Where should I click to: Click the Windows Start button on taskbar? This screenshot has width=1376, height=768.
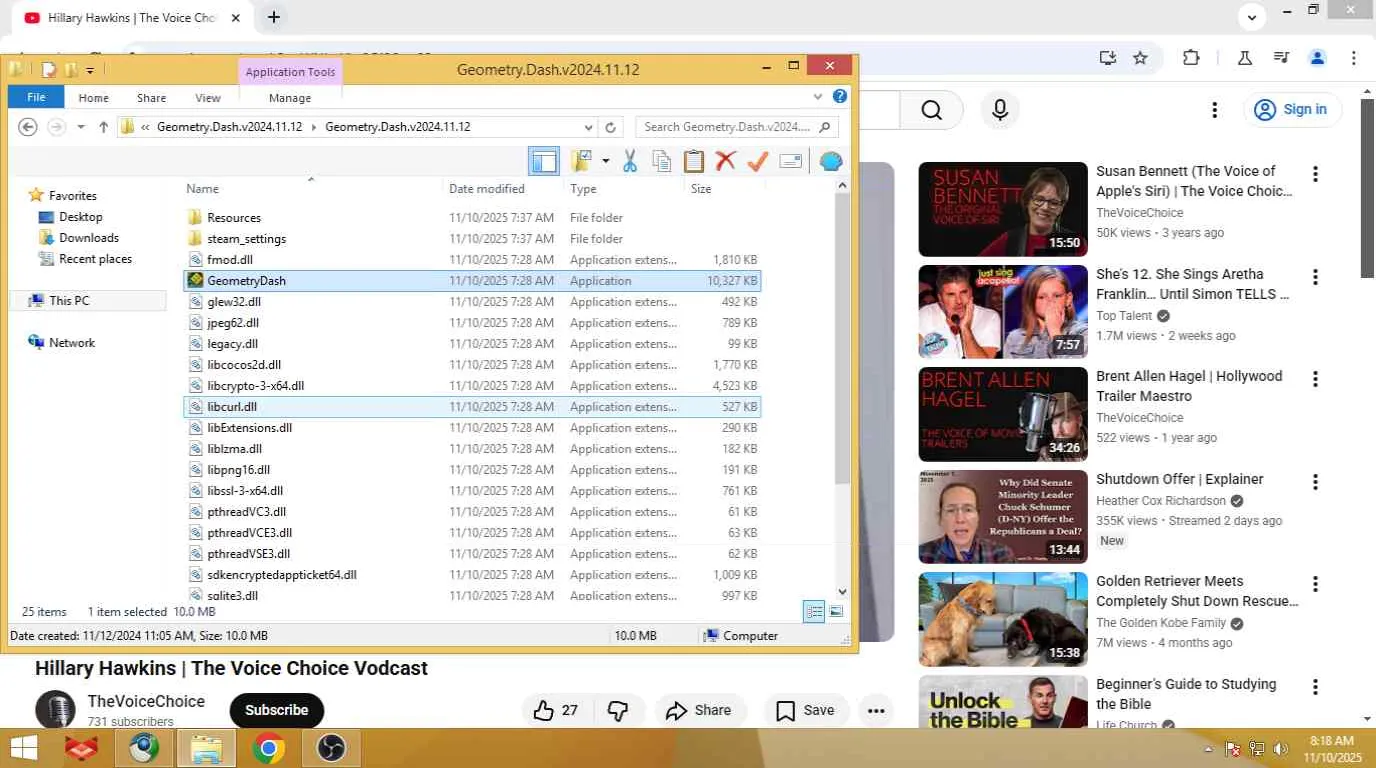coord(23,747)
